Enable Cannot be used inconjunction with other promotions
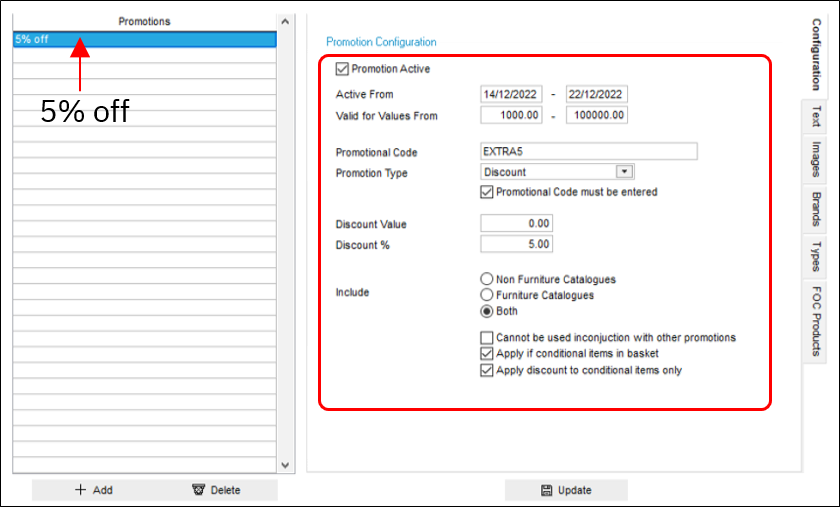 tap(487, 338)
